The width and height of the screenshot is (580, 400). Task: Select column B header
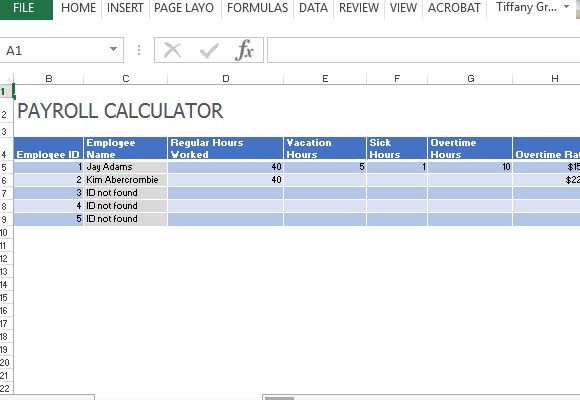point(48,78)
